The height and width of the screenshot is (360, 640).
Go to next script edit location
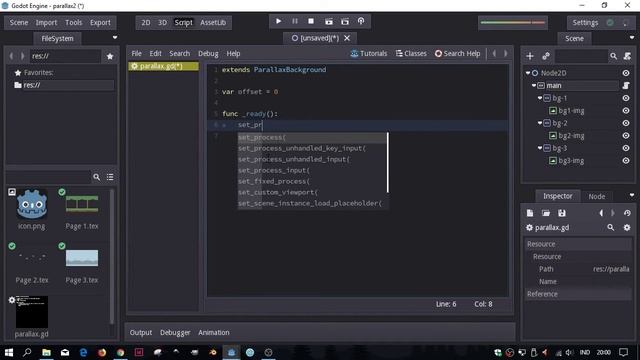[506, 53]
